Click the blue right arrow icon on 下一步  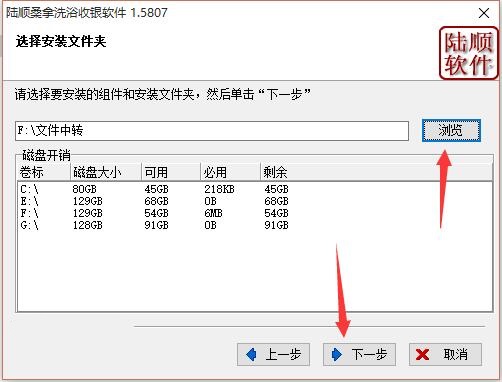click(x=337, y=354)
